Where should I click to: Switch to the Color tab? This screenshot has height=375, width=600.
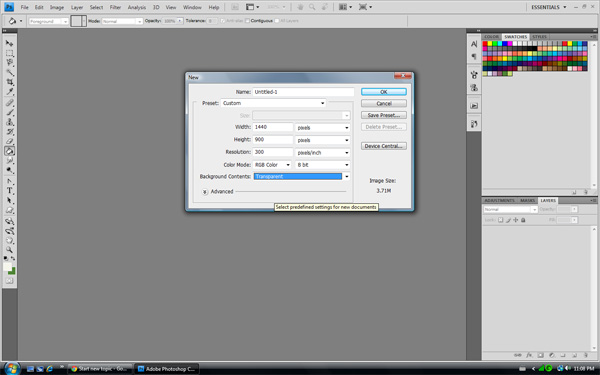click(491, 37)
